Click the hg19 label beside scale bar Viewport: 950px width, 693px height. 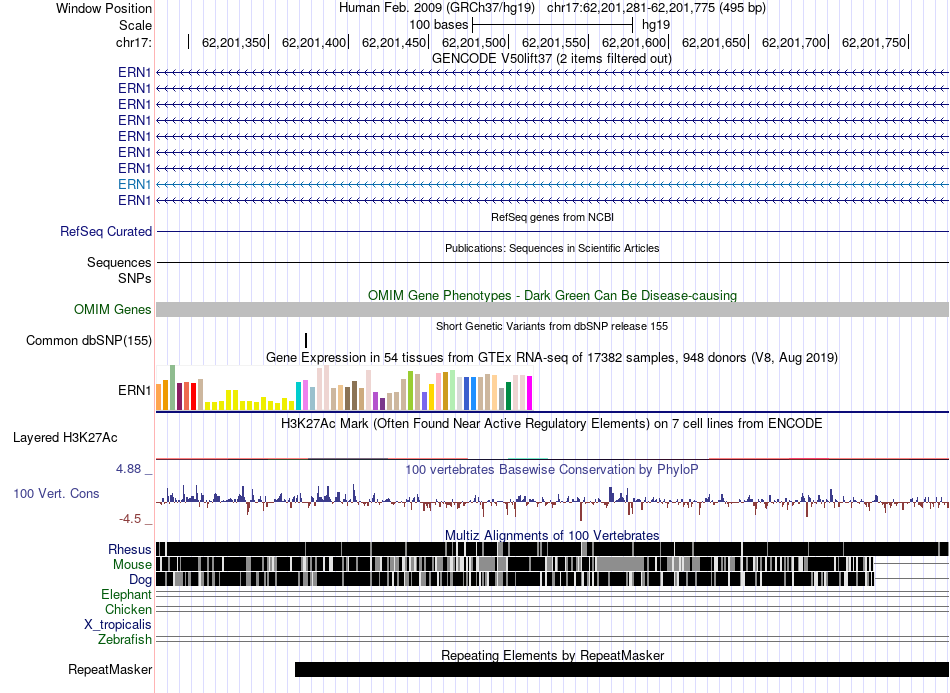click(656, 25)
